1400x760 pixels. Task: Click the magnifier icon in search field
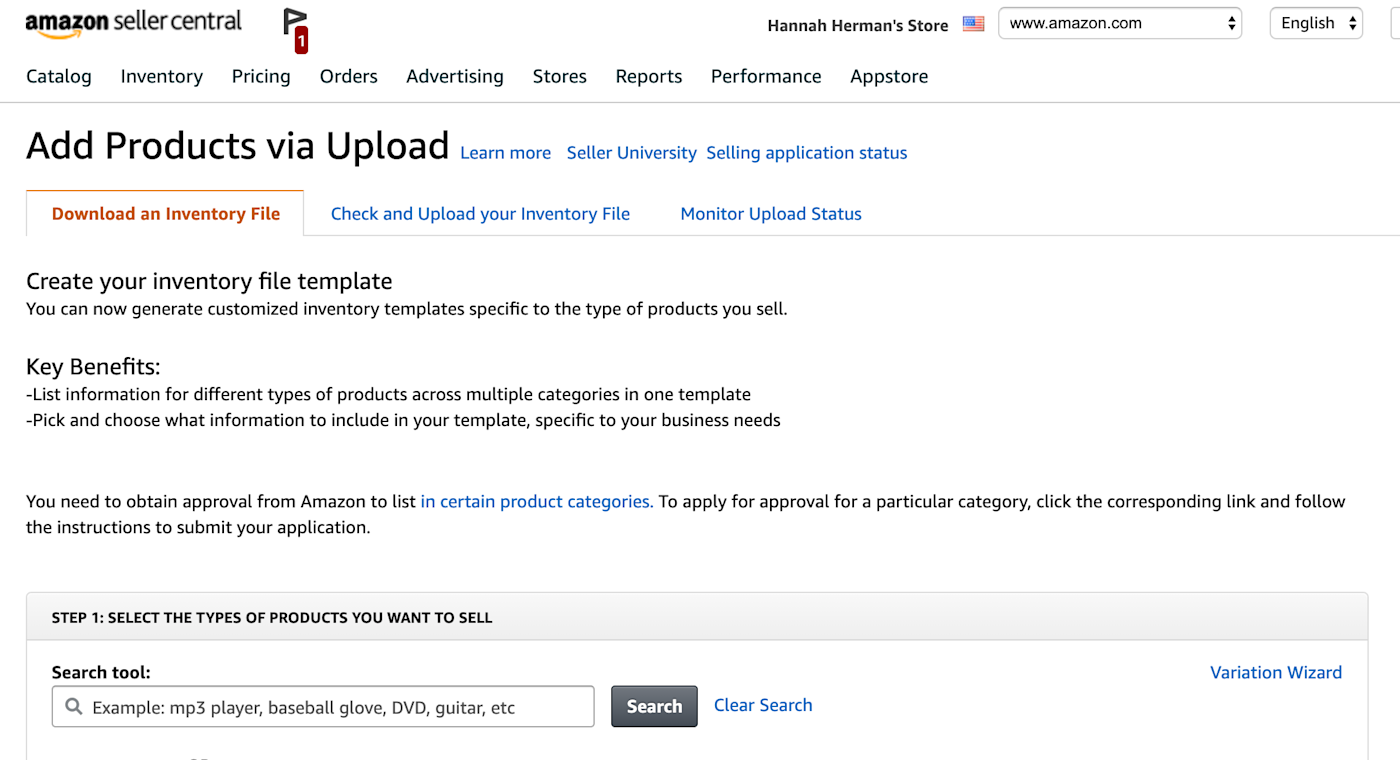click(73, 707)
